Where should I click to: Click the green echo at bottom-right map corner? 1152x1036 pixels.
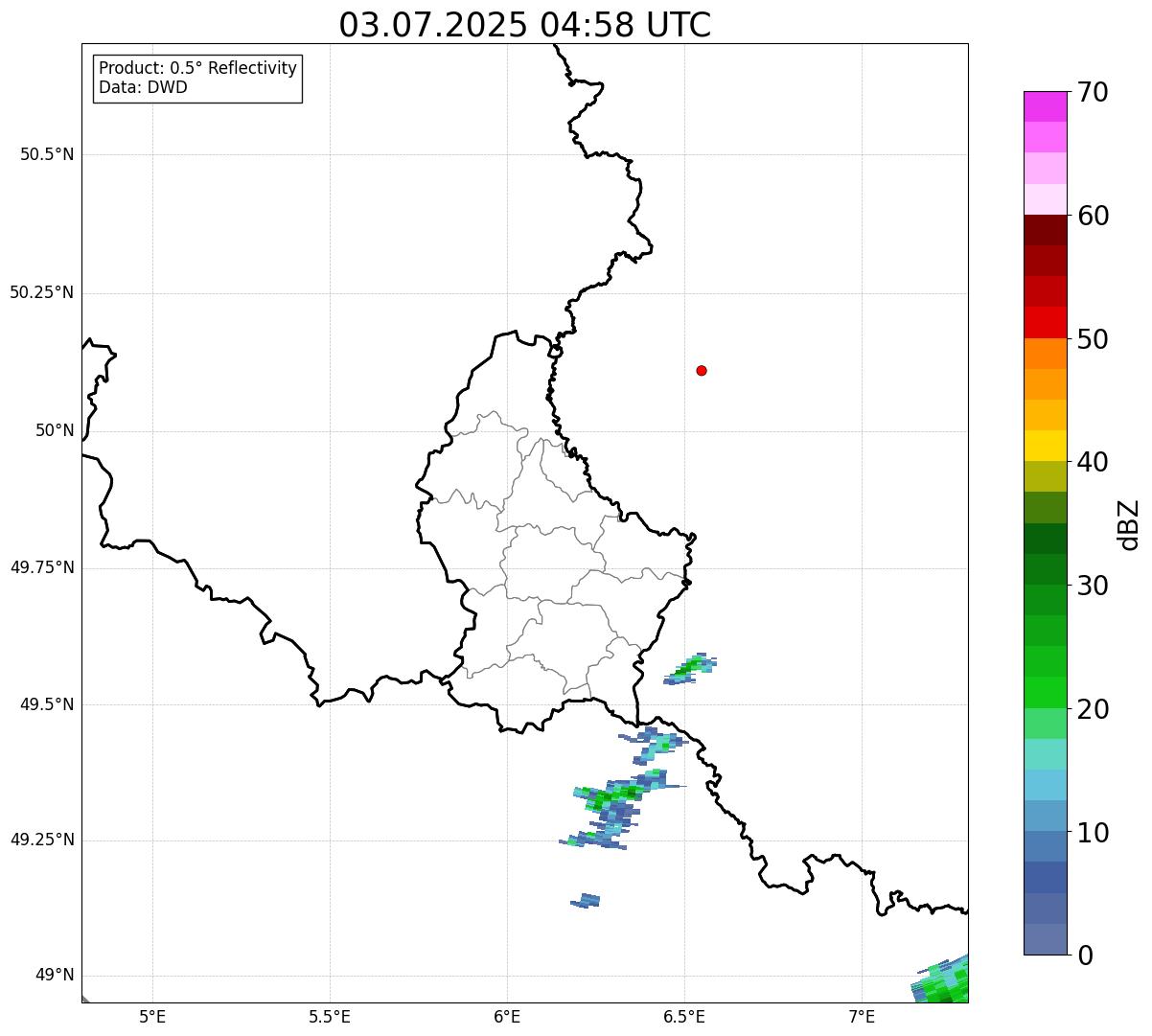point(941,979)
